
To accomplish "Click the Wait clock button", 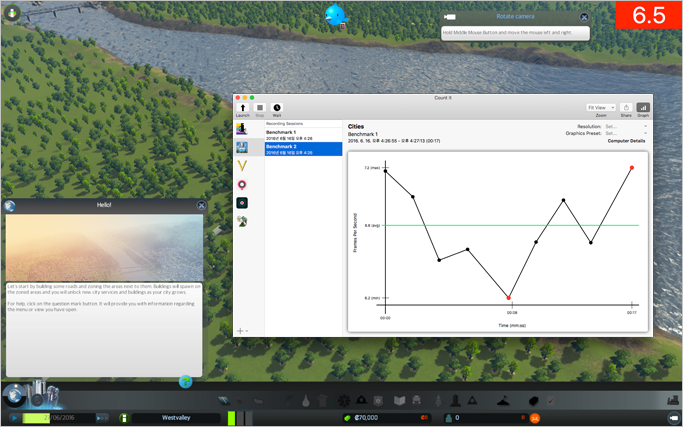I will coord(277,108).
